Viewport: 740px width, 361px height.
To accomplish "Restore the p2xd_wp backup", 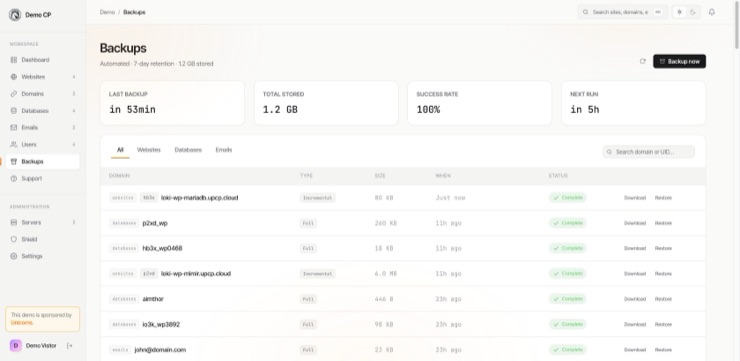I will (663, 223).
